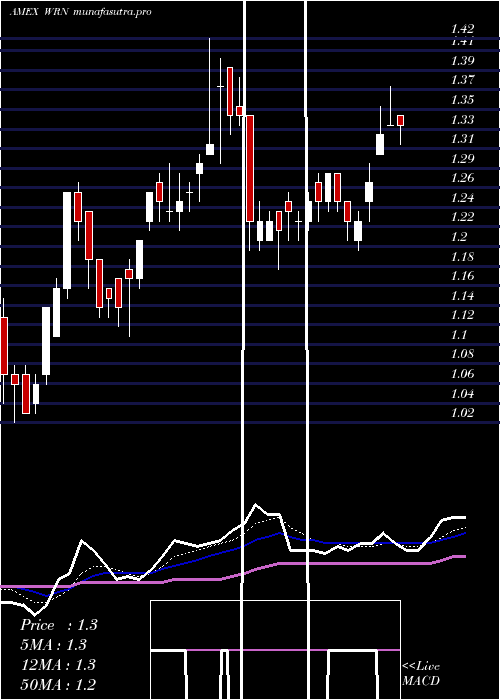Click the 1.26 price axis label
Viewport: 500px width, 700px height.
click(462, 178)
